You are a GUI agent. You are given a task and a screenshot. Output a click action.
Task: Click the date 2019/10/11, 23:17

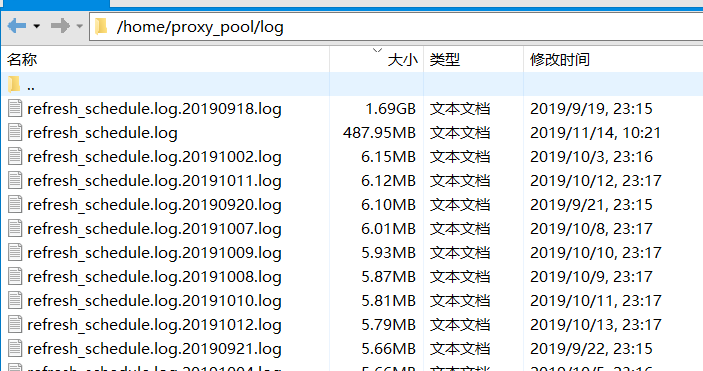[x=595, y=301]
